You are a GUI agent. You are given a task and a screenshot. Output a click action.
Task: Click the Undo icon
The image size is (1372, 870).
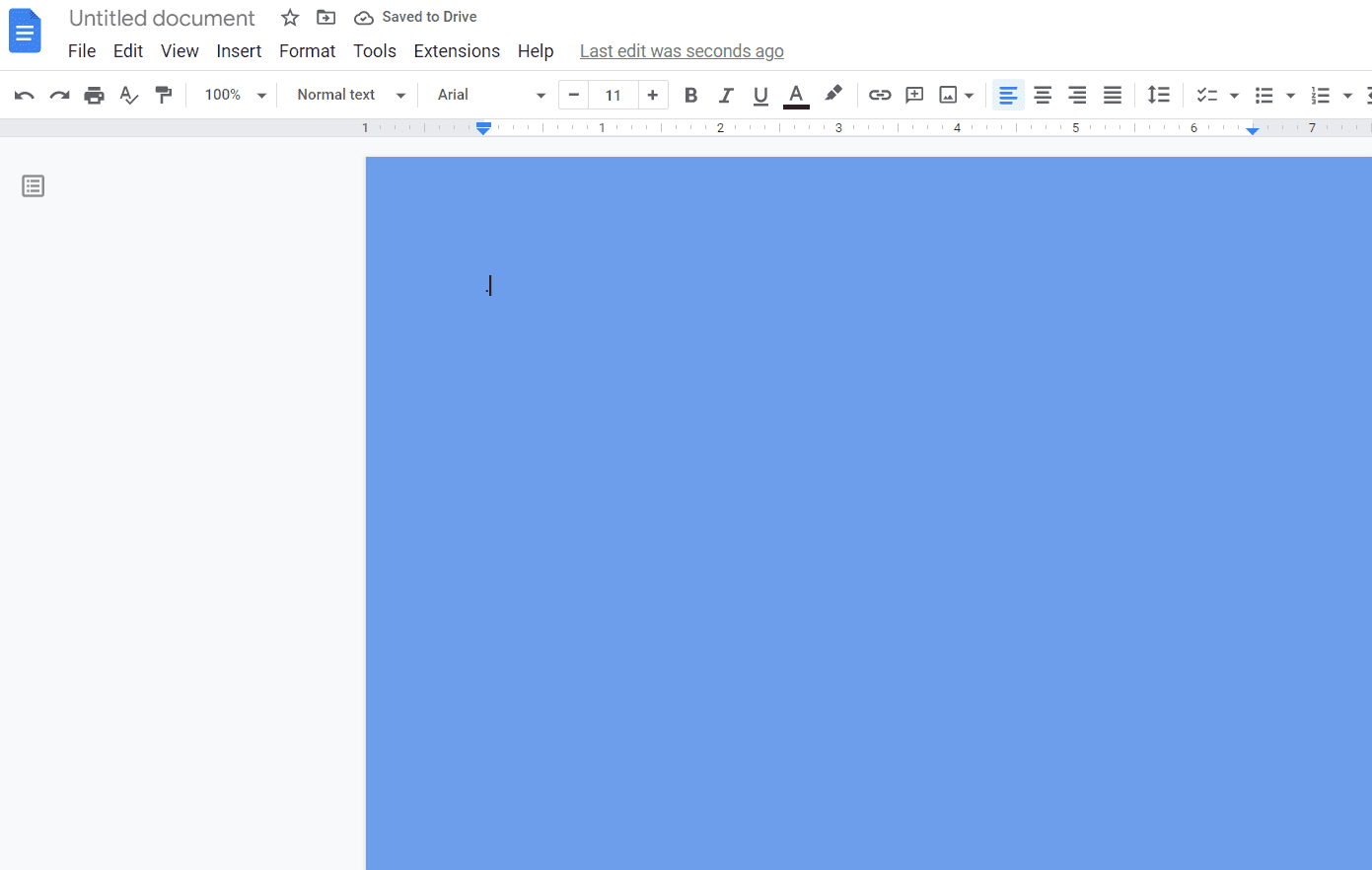24,95
